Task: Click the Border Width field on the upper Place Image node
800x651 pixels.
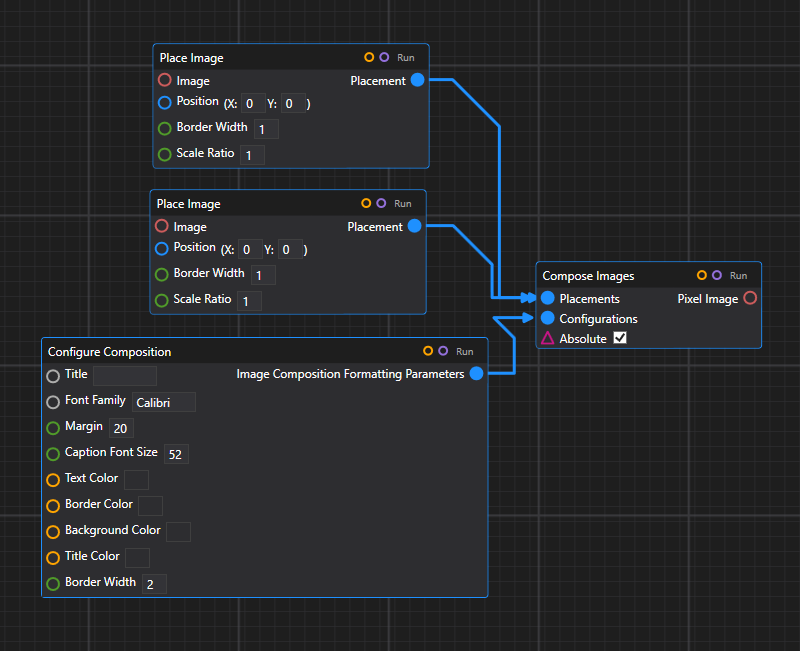Action: point(266,129)
